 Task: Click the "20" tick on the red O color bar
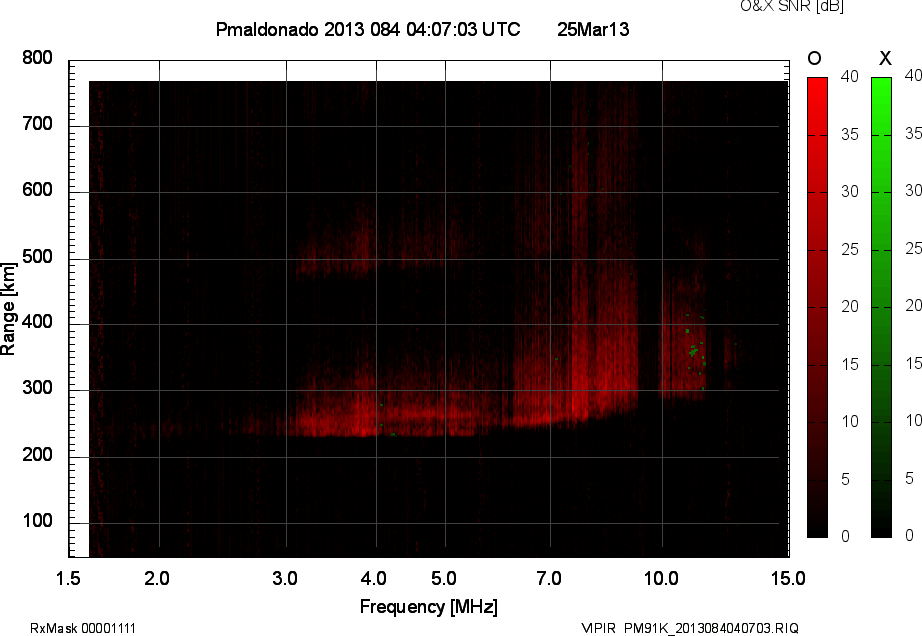point(850,306)
